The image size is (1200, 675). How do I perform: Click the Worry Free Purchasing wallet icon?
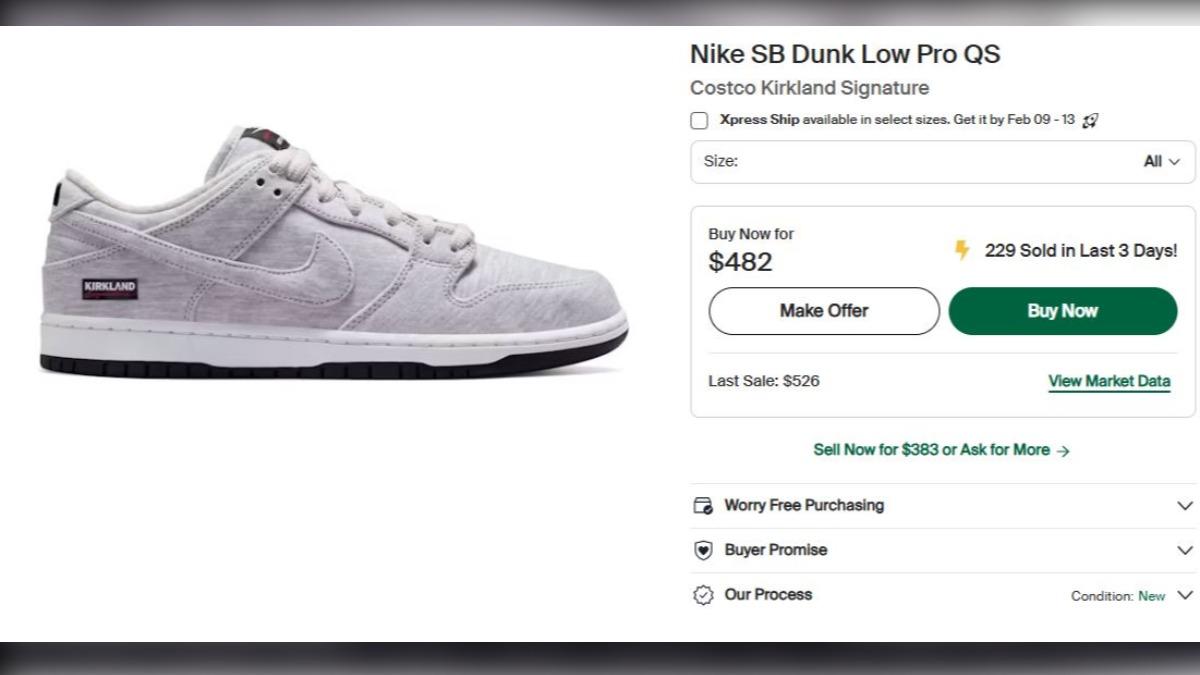[702, 506]
